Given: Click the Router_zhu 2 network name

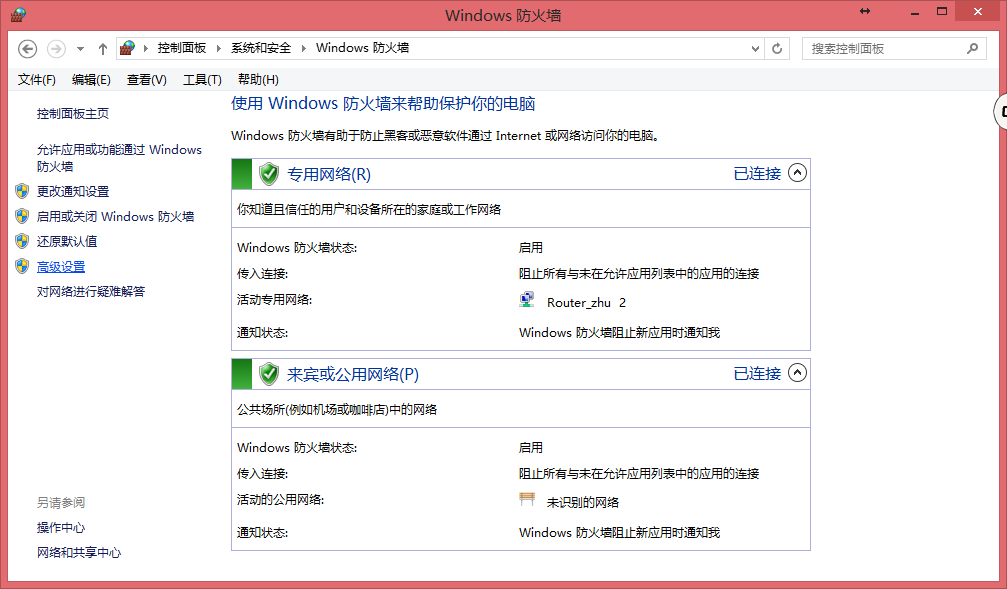Looking at the screenshot, I should coord(586,303).
